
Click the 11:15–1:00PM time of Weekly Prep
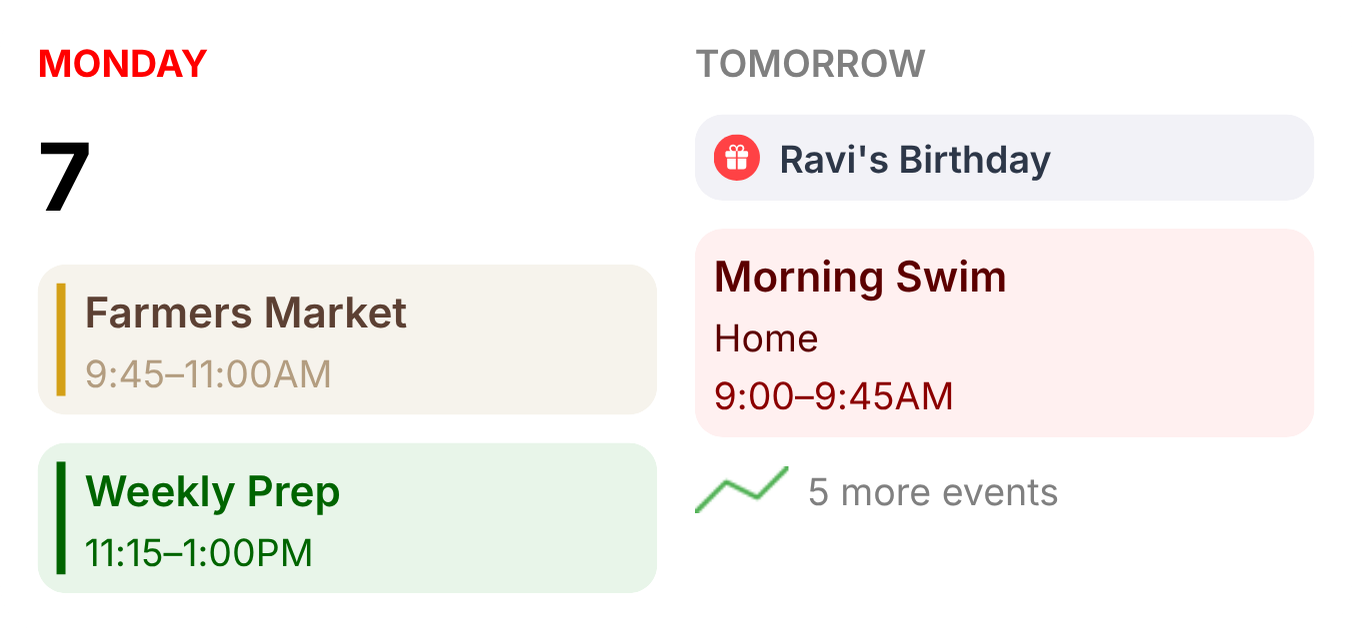199,552
